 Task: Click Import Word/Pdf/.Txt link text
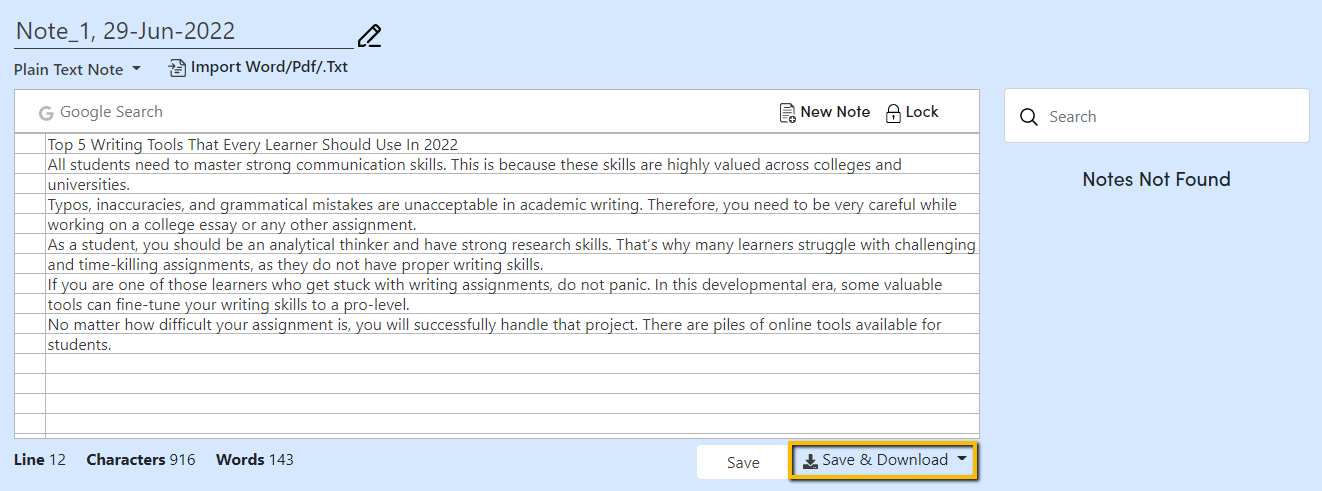pyautogui.click(x=269, y=67)
